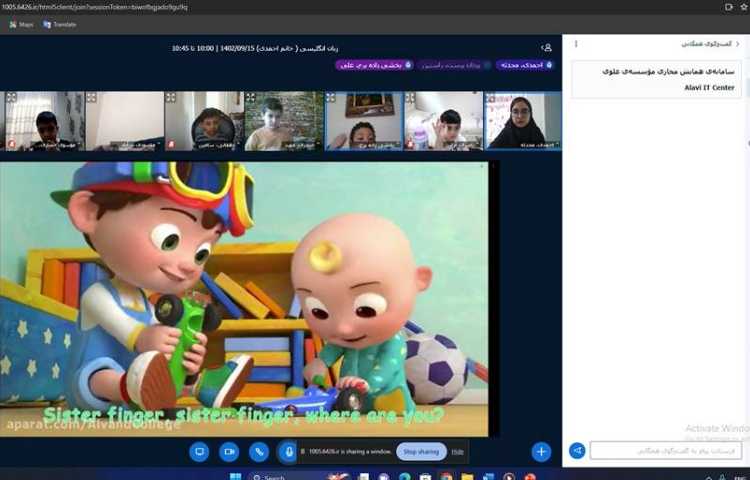The height and width of the screenshot is (480, 750).
Task: Toggle the webcam camera button
Action: (229, 452)
